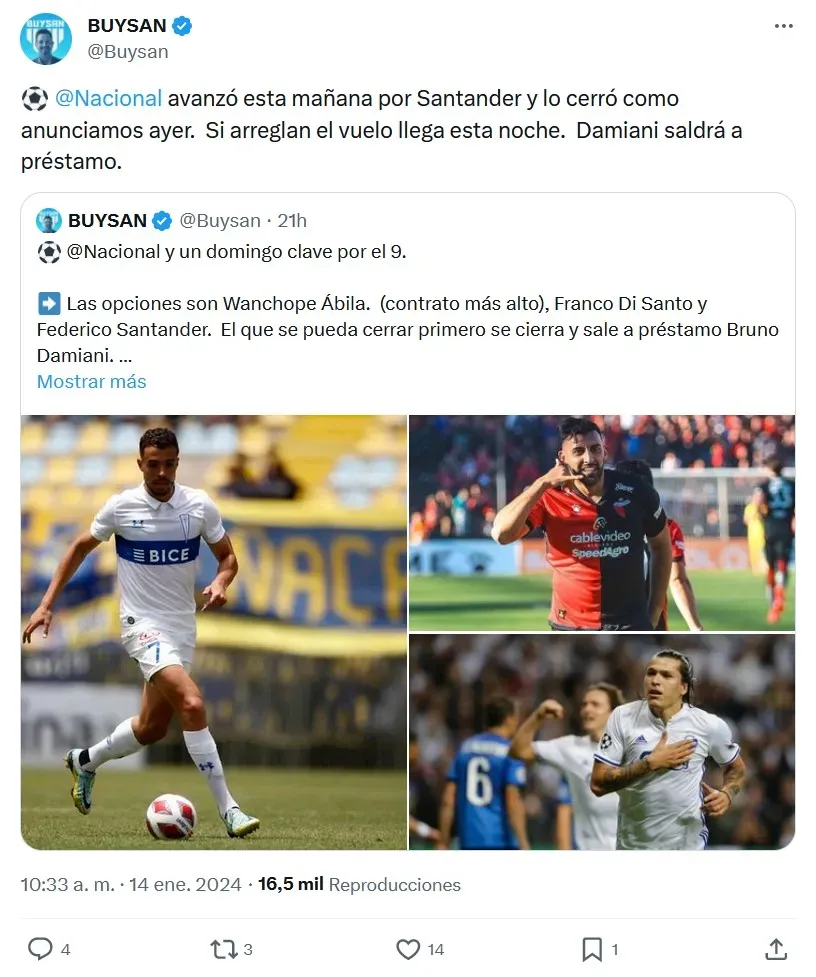Expand quoted tweet with Mostrar más
Image resolution: width=816 pixels, height=977 pixels.
click(92, 381)
